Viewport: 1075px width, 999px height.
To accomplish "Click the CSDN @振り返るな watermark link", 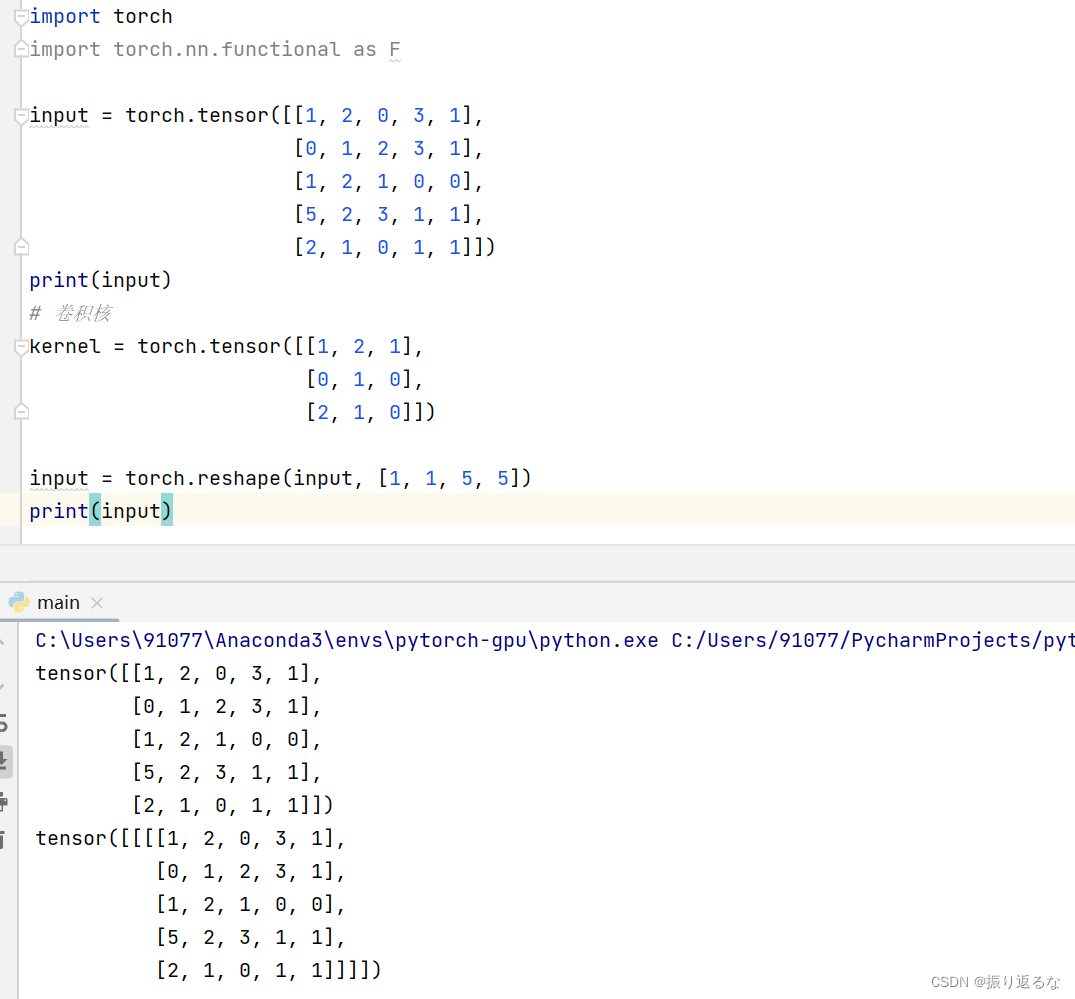I will coord(996,982).
